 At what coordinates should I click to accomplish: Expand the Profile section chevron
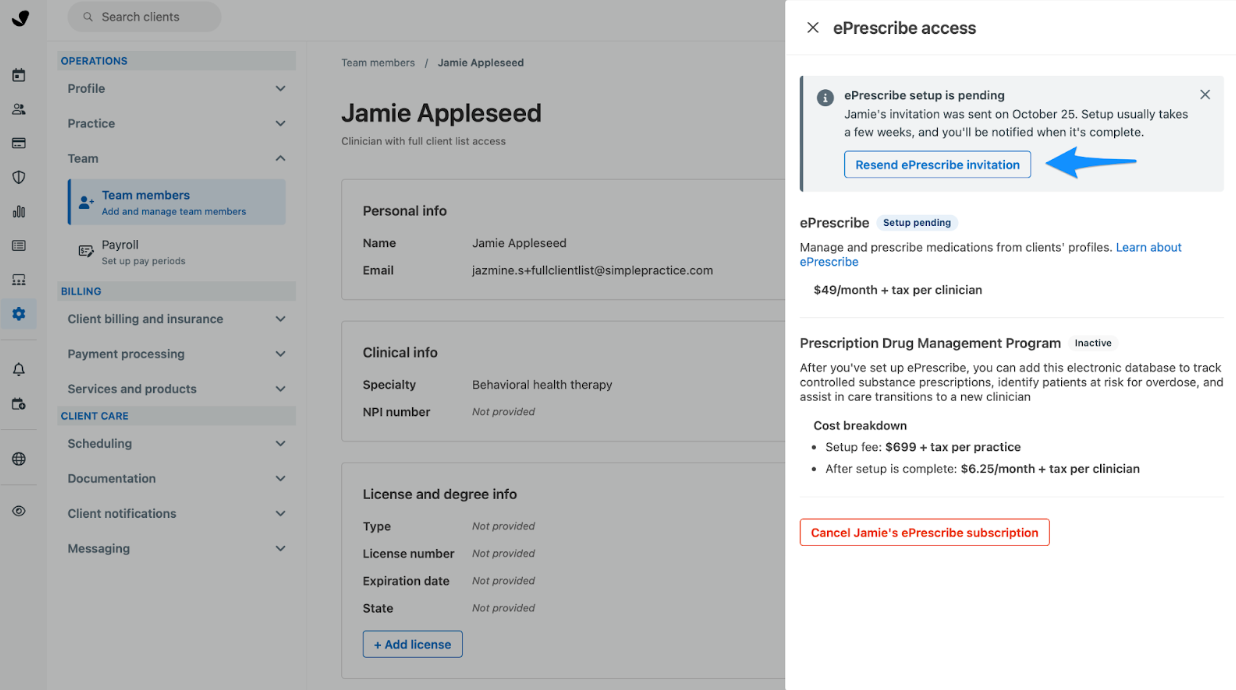pyautogui.click(x=280, y=89)
